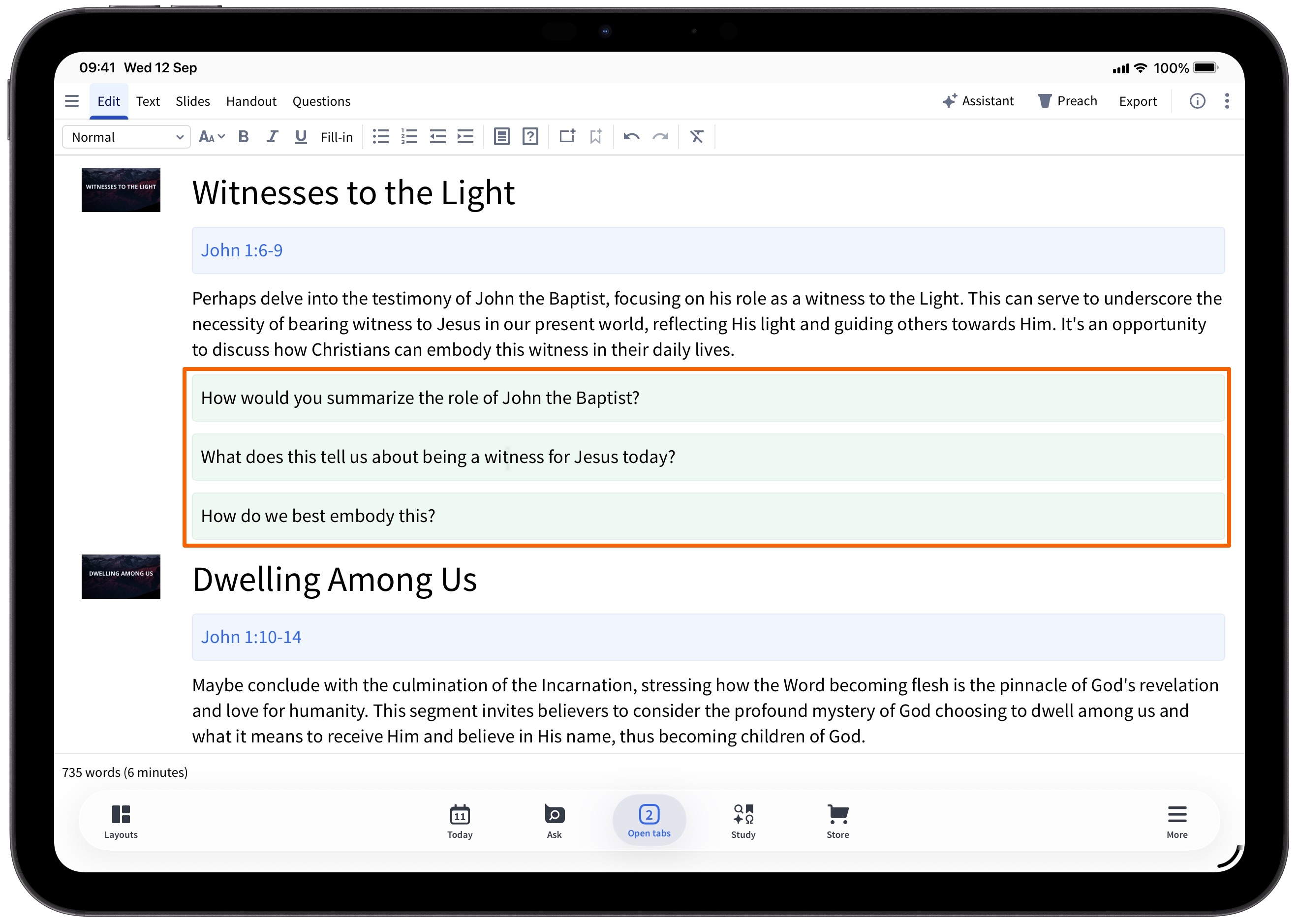Select the Dwelling Among Us slide thumbnail
This screenshot has width=1299, height=924.
pos(121,576)
